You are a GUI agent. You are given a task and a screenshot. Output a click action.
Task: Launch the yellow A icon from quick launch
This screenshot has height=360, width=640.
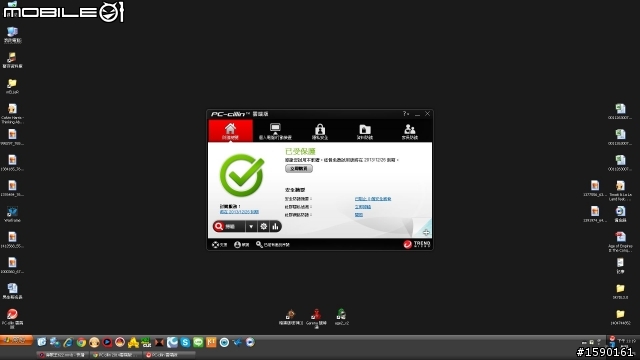click(x=133, y=342)
